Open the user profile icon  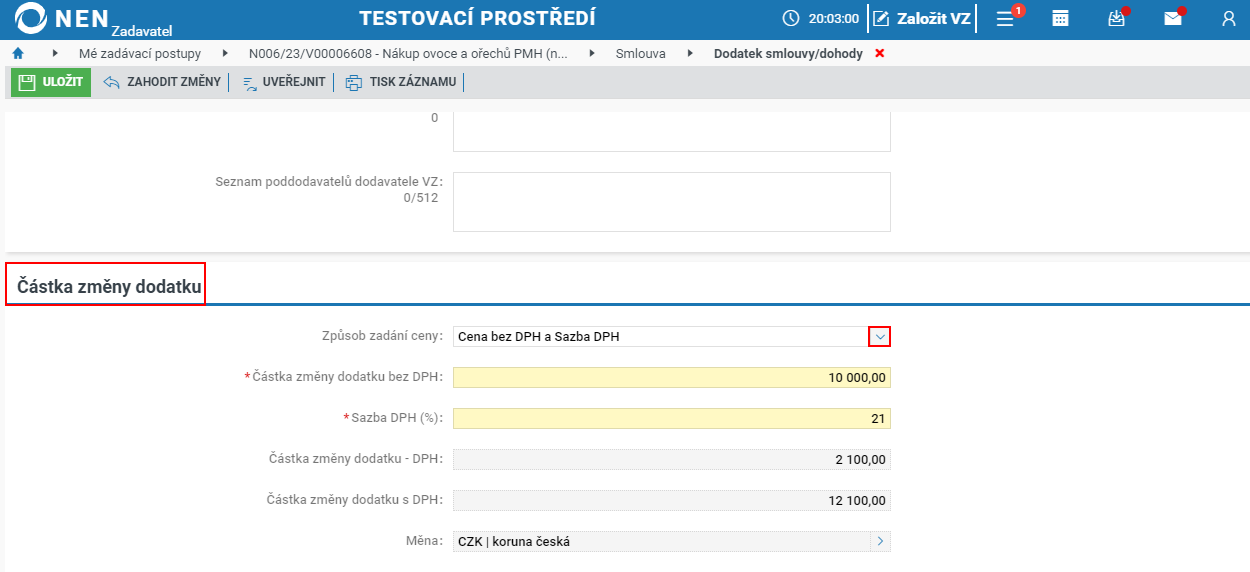[1229, 19]
